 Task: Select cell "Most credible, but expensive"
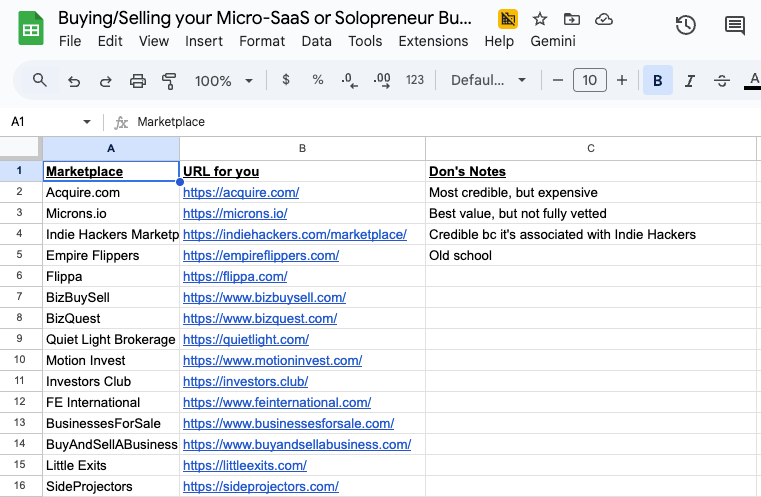click(x=591, y=193)
